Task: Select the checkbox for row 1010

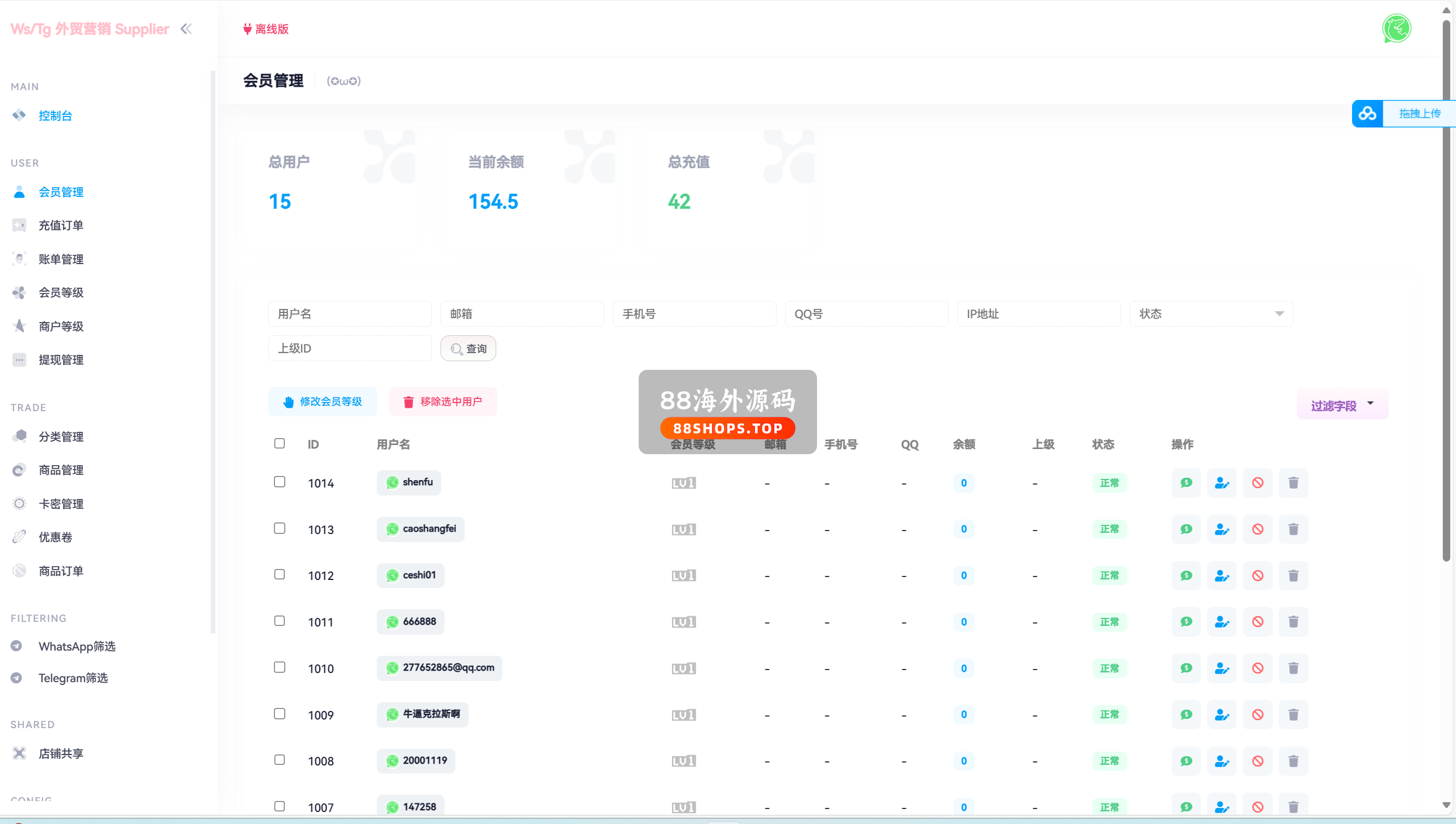Action: (x=280, y=667)
